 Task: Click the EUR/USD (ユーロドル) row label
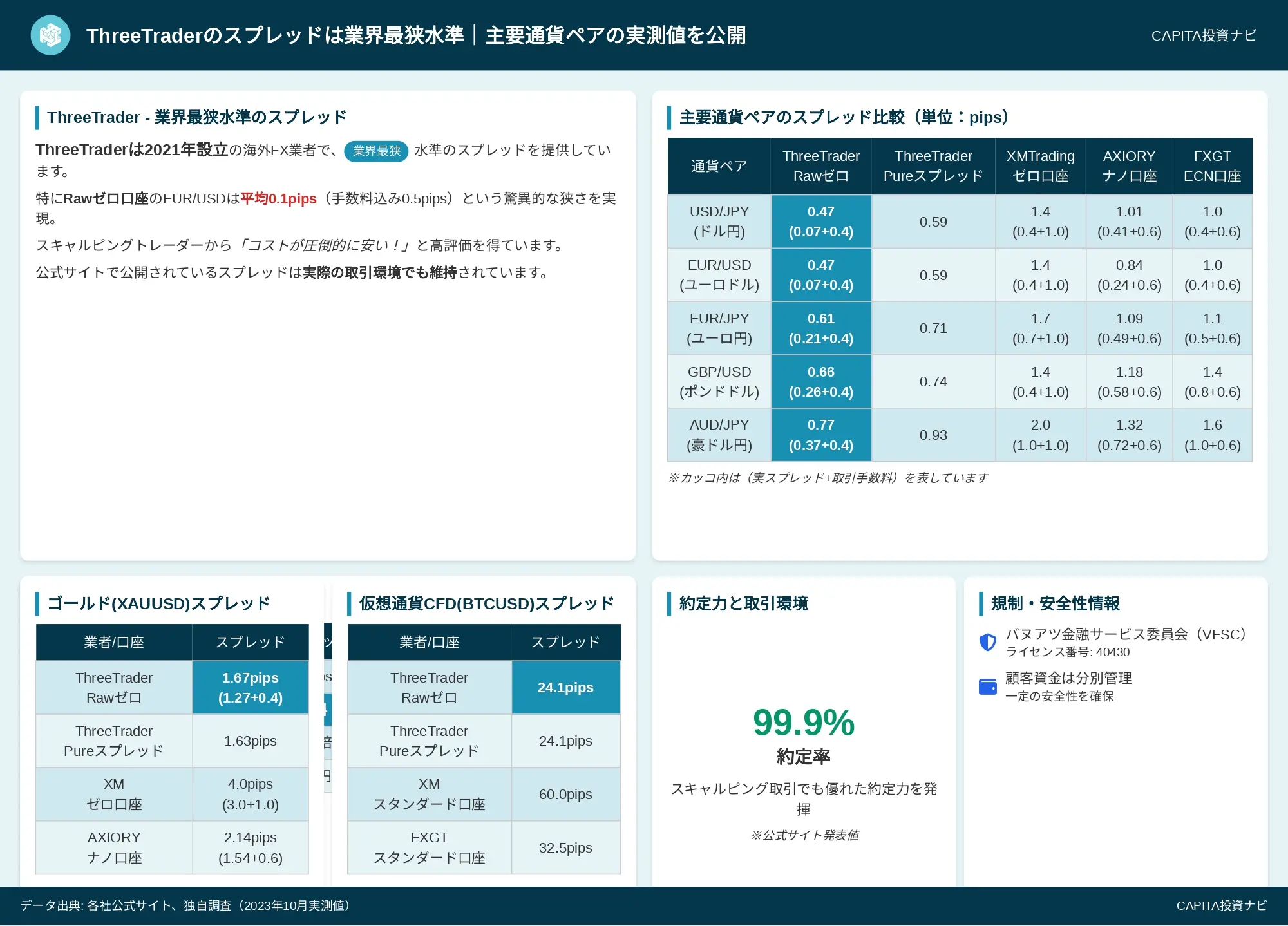(719, 275)
